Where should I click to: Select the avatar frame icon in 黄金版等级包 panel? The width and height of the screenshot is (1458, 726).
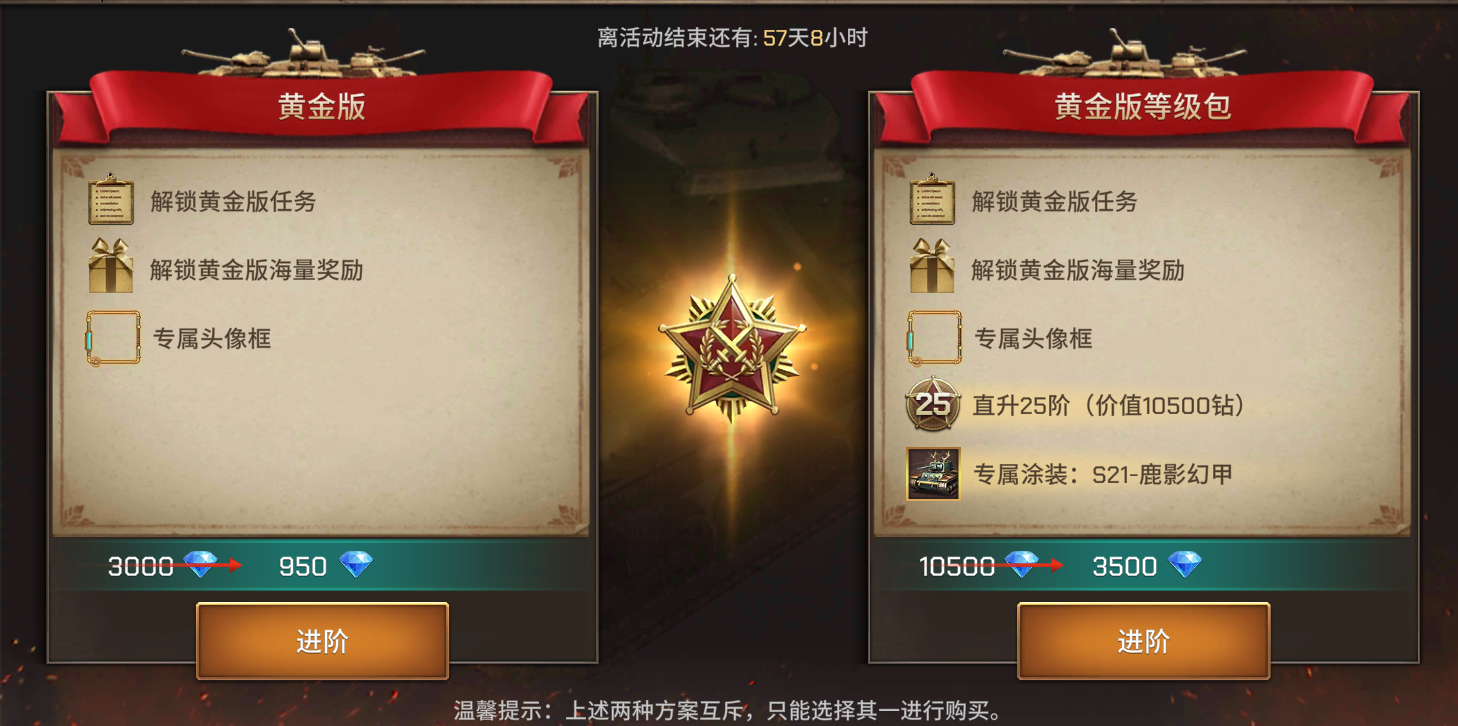click(933, 337)
